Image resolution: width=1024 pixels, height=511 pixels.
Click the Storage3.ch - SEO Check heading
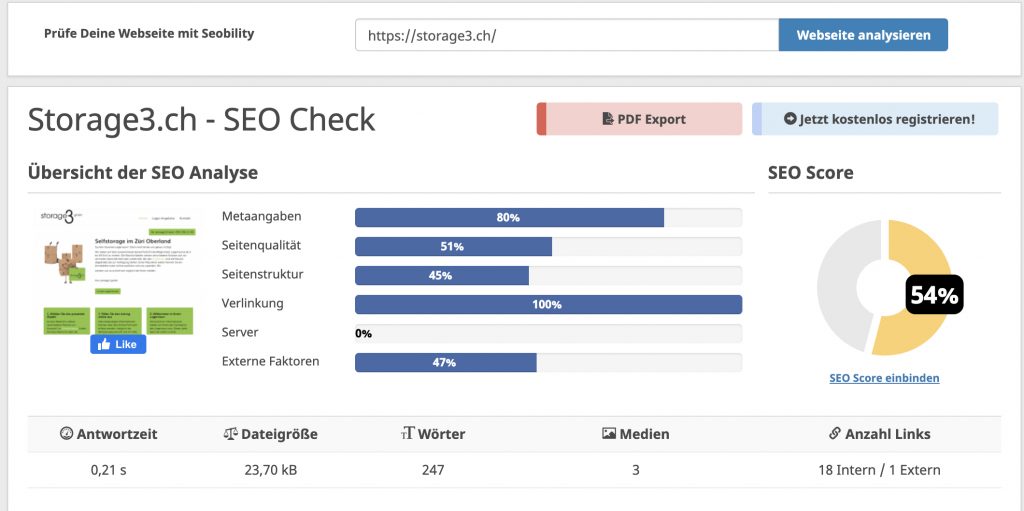(x=202, y=119)
